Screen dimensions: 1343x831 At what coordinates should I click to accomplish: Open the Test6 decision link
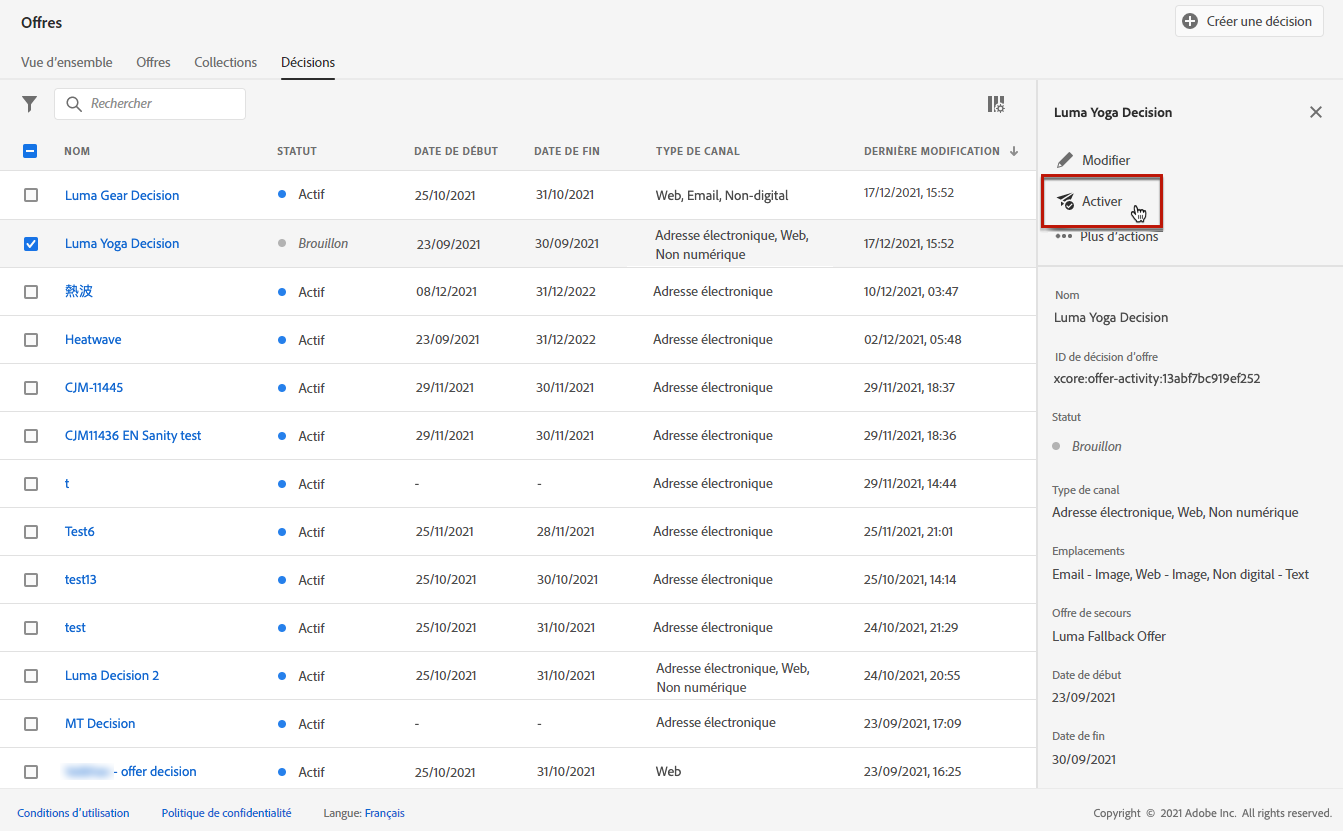click(80, 532)
